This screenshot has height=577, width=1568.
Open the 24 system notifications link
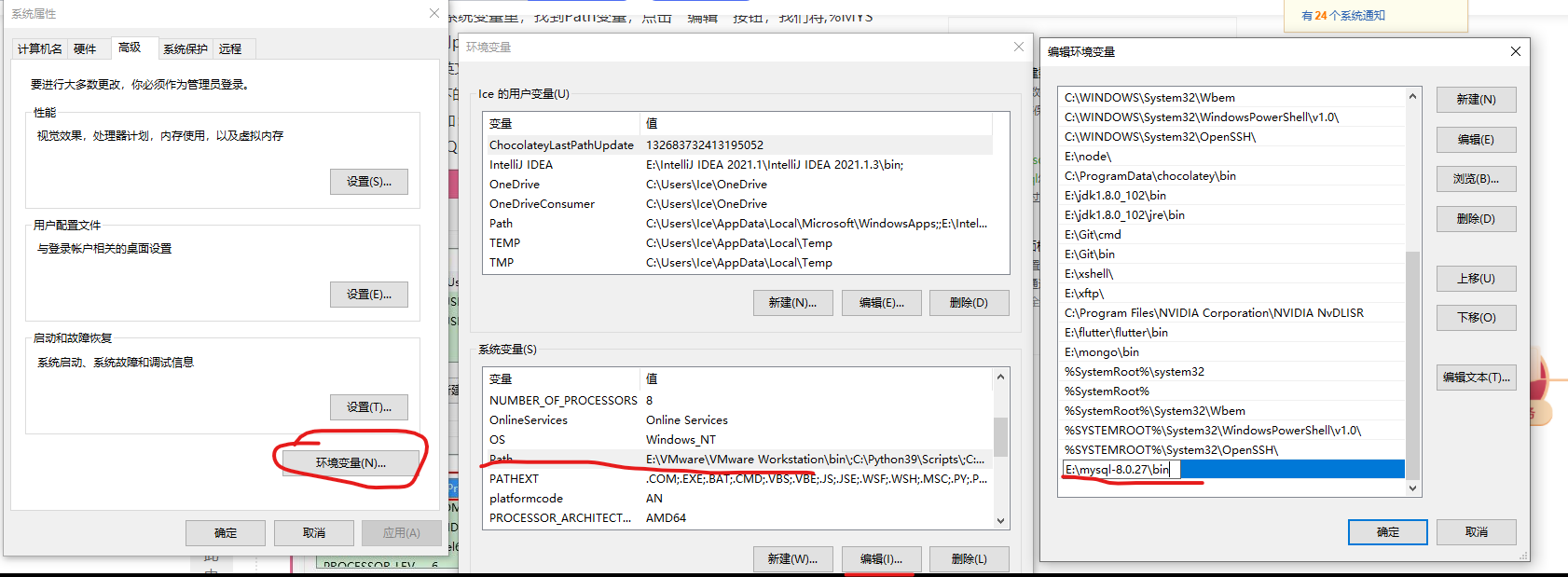pos(1343,16)
